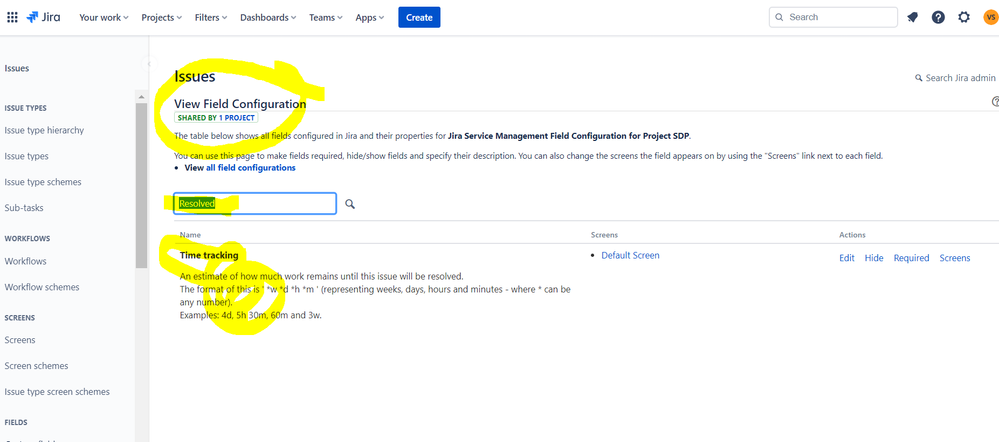Screen dimensions: 999x442
Task: Expand the Teams menu
Action: point(326,18)
